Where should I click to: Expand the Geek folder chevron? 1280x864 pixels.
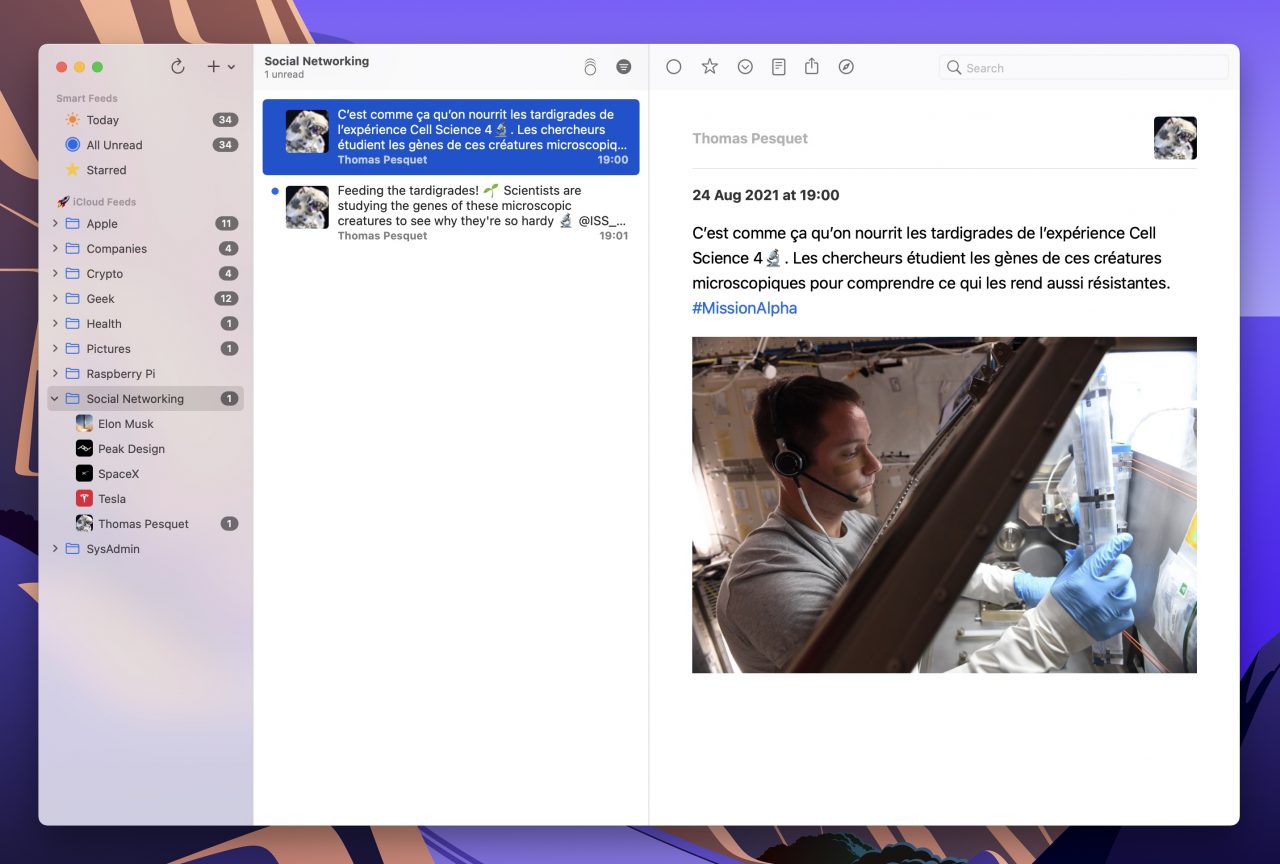tap(56, 299)
